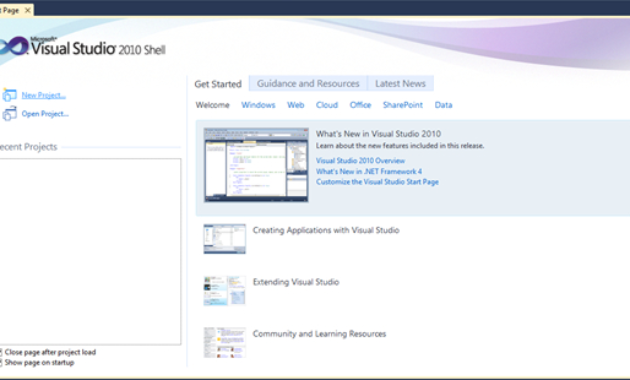Select the Web sub-tab
The image size is (630, 380).
[x=296, y=105]
